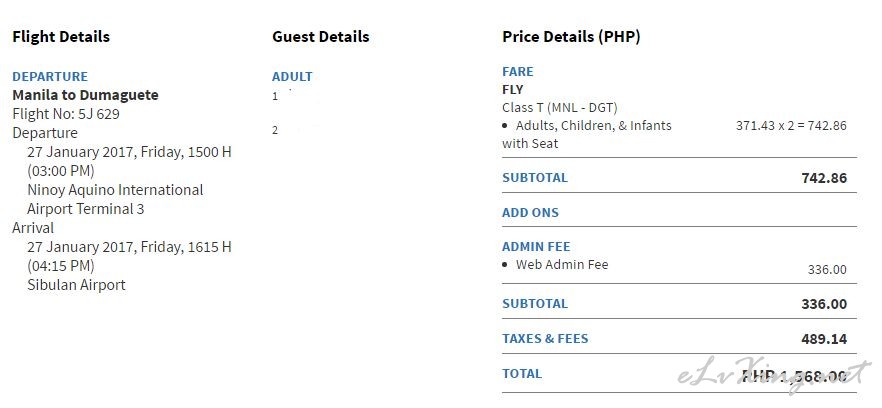Select the ADD ONS section label
The image size is (882, 408).
530,213
